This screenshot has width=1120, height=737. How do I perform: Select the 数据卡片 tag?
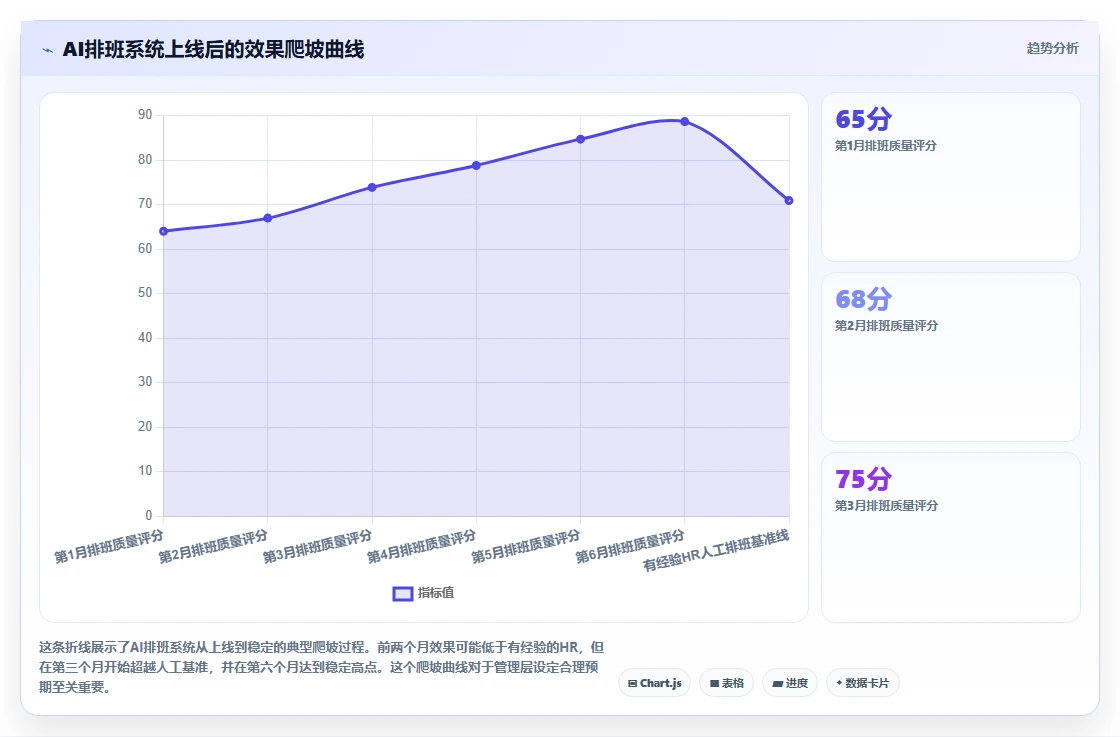[x=862, y=683]
